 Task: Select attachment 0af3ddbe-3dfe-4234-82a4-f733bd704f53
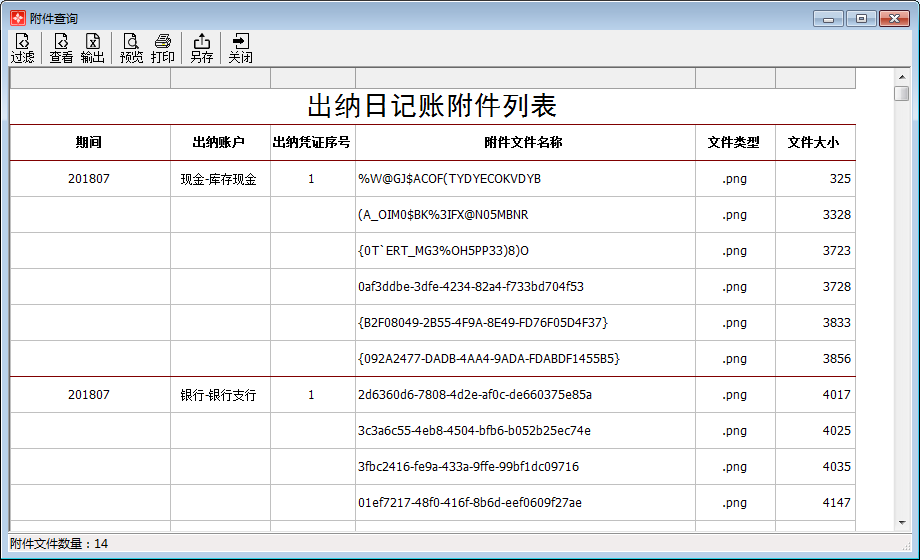point(471,287)
